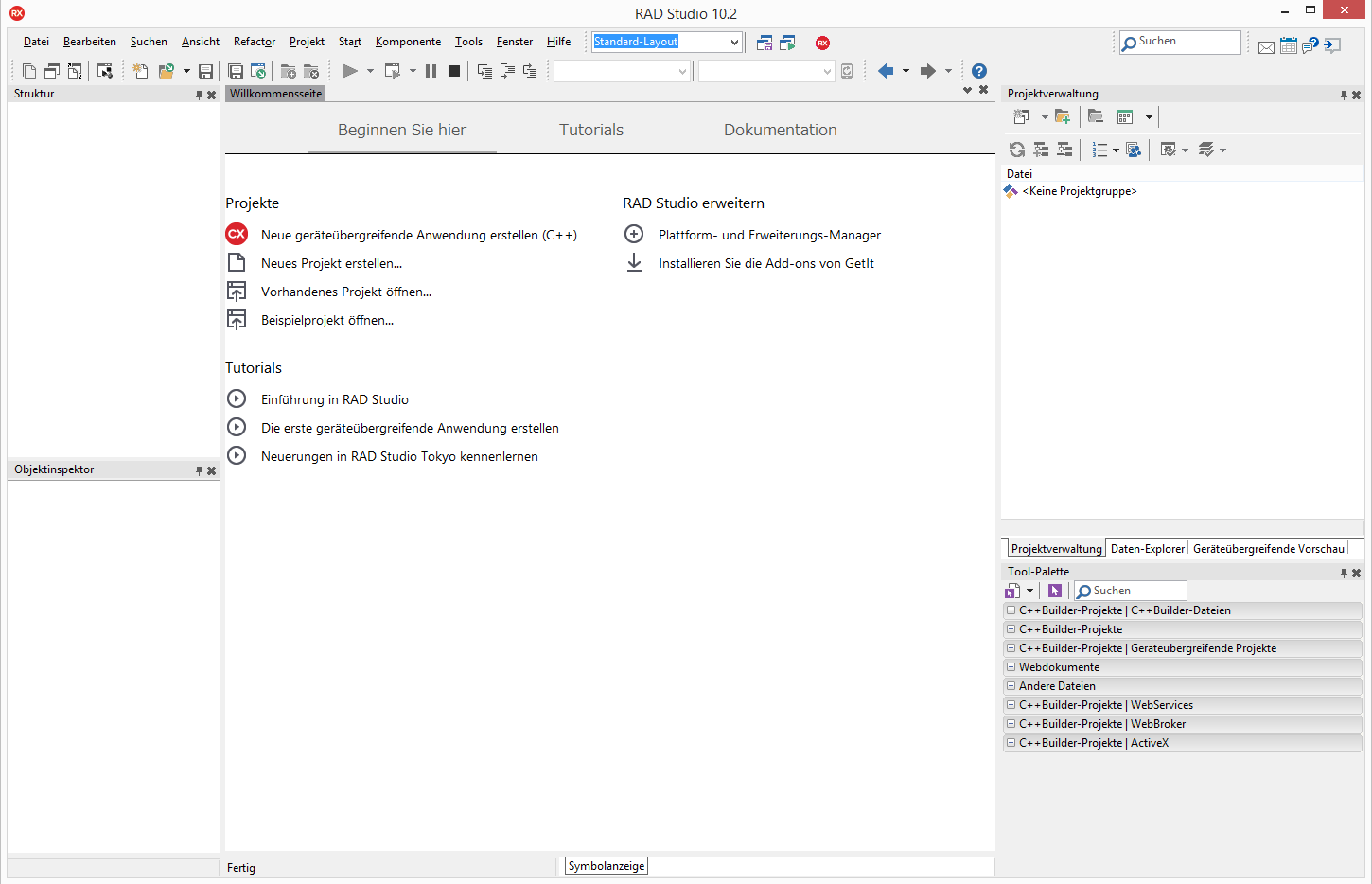Expand the Andere Dateien palette category
The image size is (1372, 884).
1011,686
